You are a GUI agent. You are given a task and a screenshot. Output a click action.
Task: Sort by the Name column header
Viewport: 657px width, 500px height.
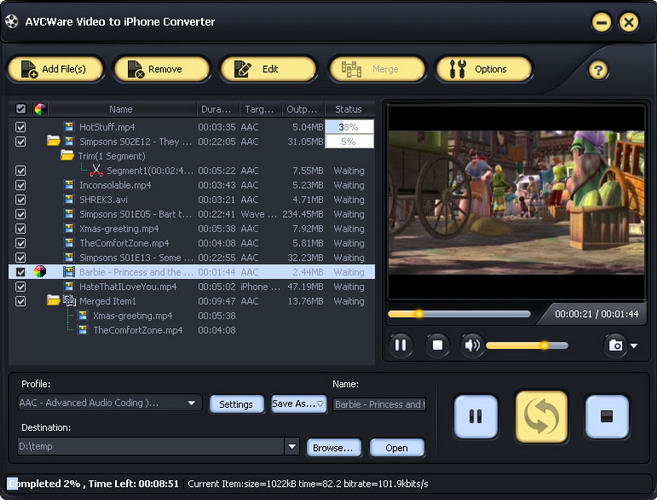pos(121,109)
